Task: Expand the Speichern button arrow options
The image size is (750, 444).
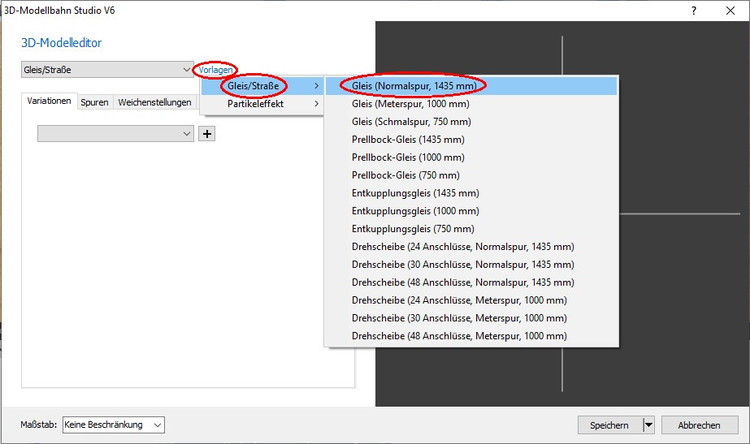Action: (649, 425)
